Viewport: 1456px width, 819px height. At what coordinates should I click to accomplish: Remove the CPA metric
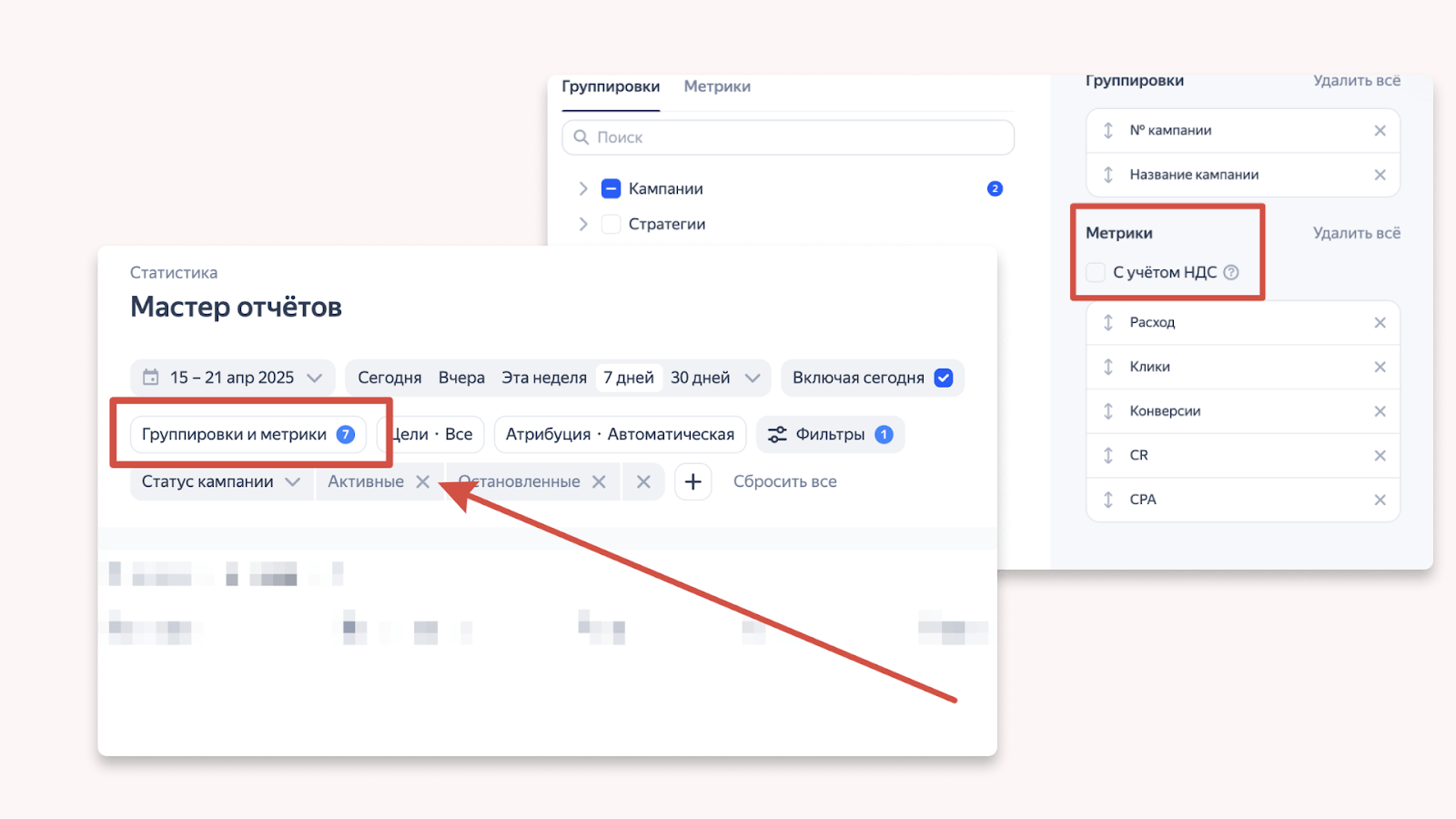[1380, 500]
